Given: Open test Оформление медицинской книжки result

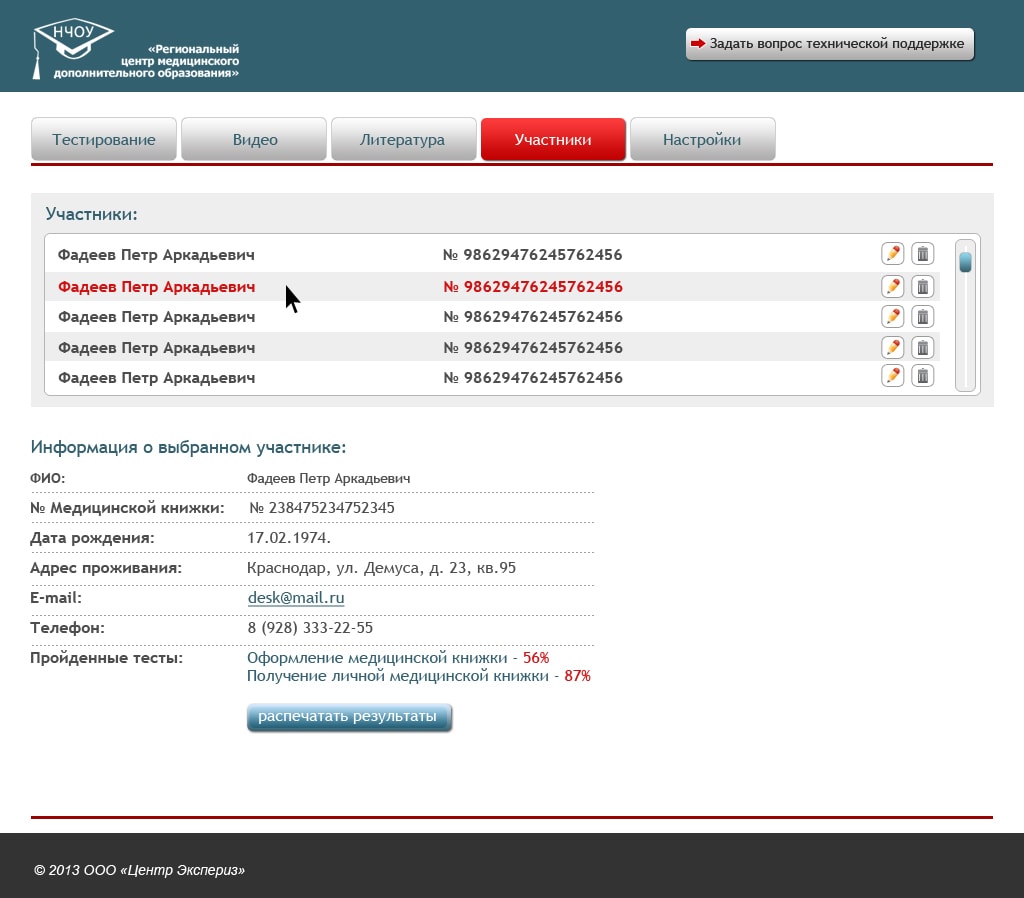Looking at the screenshot, I should pyautogui.click(x=377, y=658).
